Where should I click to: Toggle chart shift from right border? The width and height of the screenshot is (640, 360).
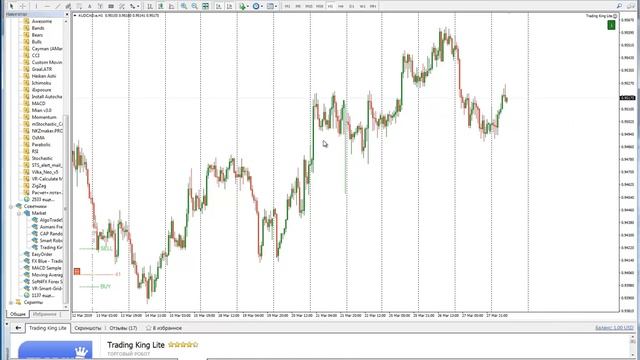coord(229,6)
